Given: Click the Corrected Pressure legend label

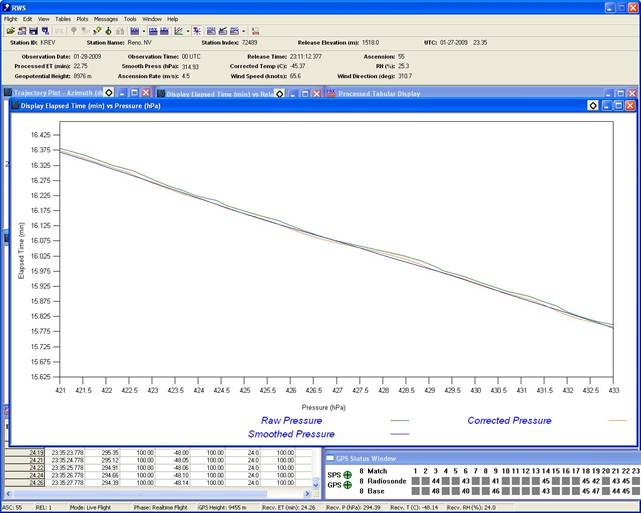Looking at the screenshot, I should 509,421.
